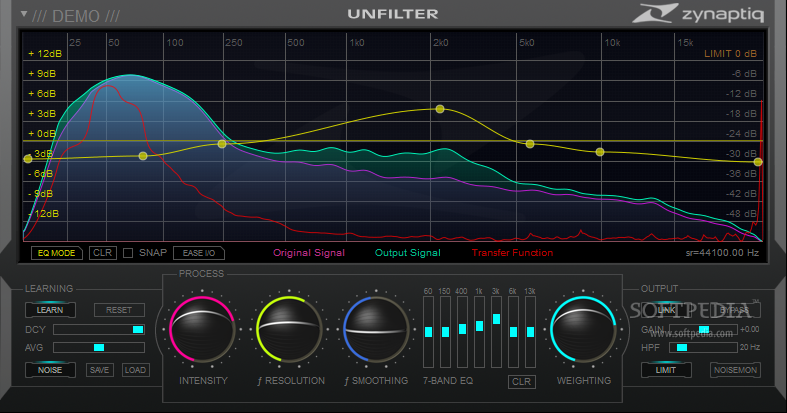
Task: Adjust the AVG slider
Action: 99,348
